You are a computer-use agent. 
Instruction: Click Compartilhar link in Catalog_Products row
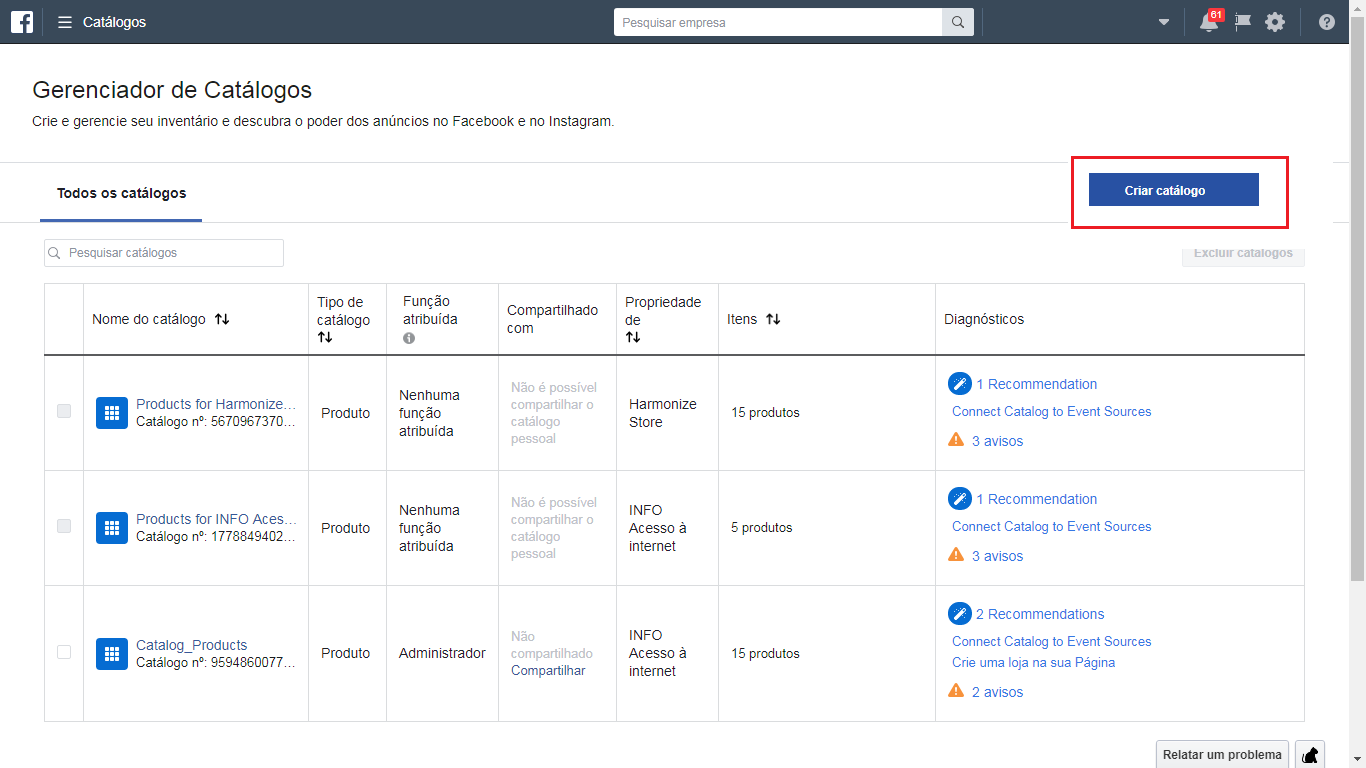pyautogui.click(x=548, y=670)
